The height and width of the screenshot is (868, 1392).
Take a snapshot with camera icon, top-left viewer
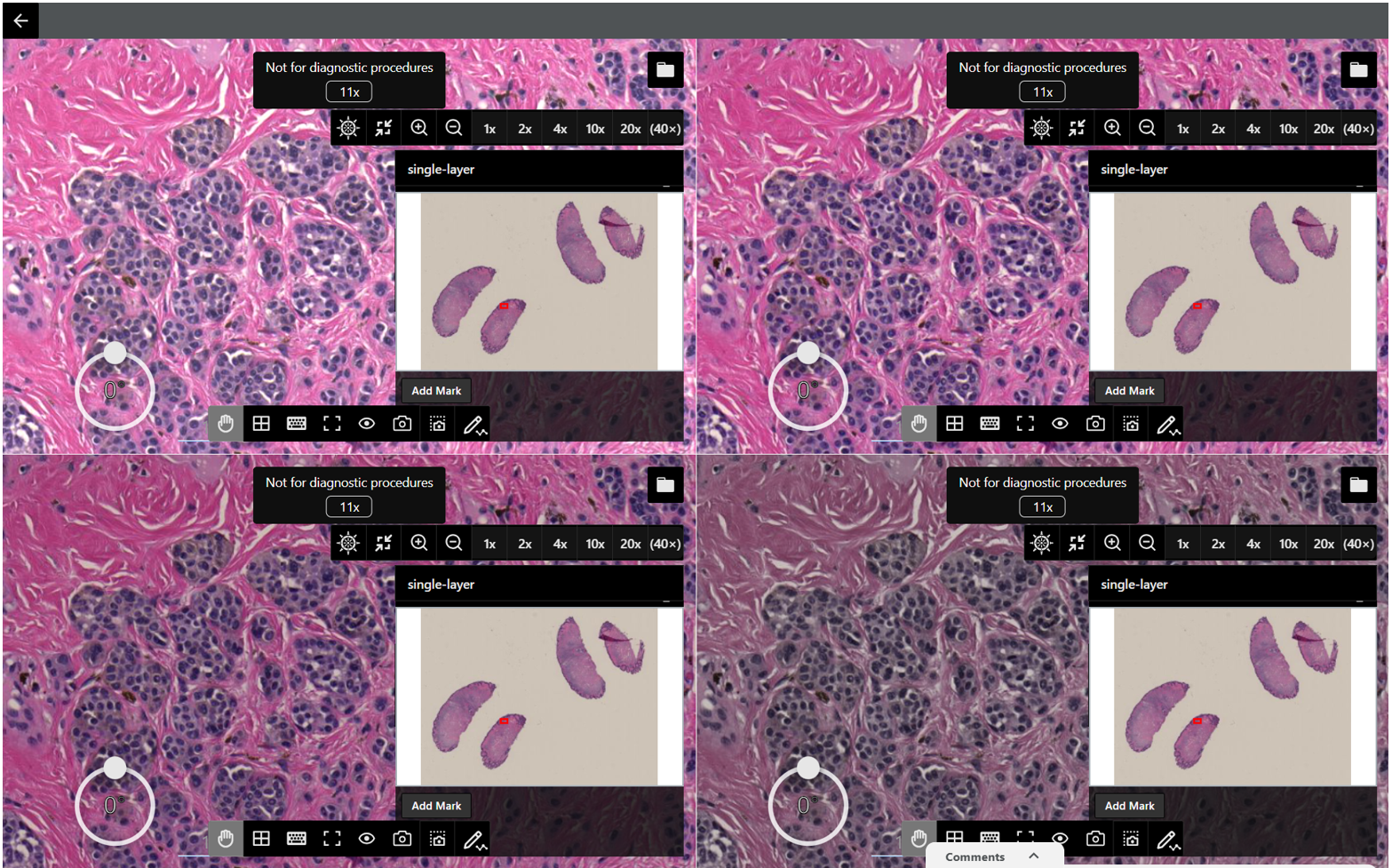(402, 424)
